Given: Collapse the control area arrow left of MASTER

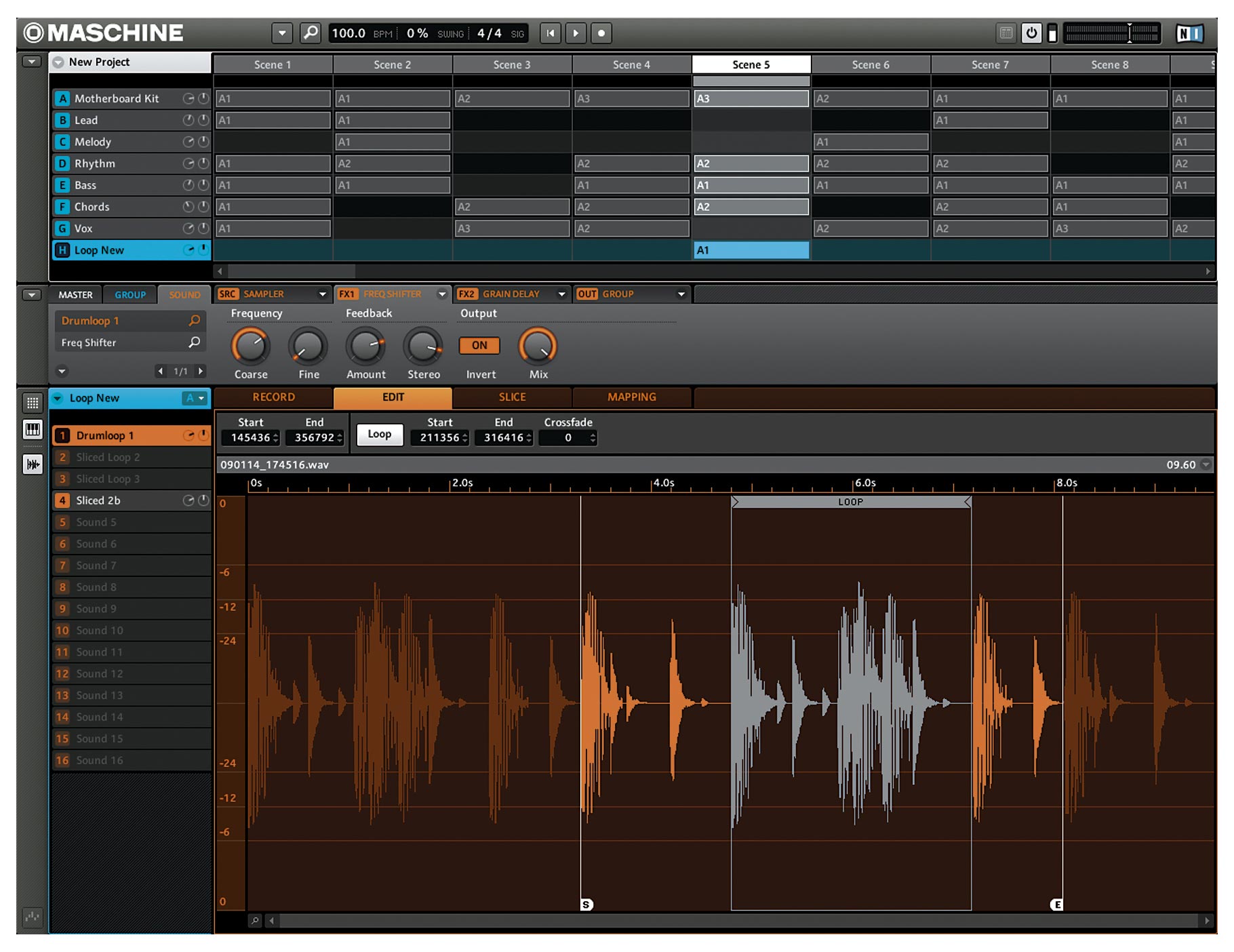Looking at the screenshot, I should (x=31, y=295).
